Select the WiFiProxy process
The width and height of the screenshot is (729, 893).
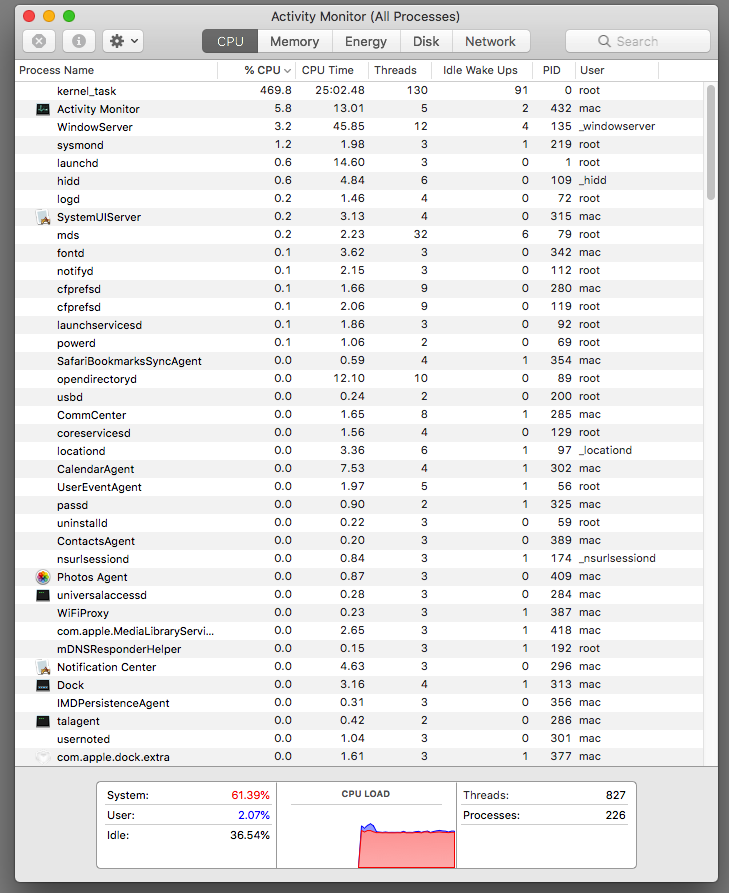359,613
